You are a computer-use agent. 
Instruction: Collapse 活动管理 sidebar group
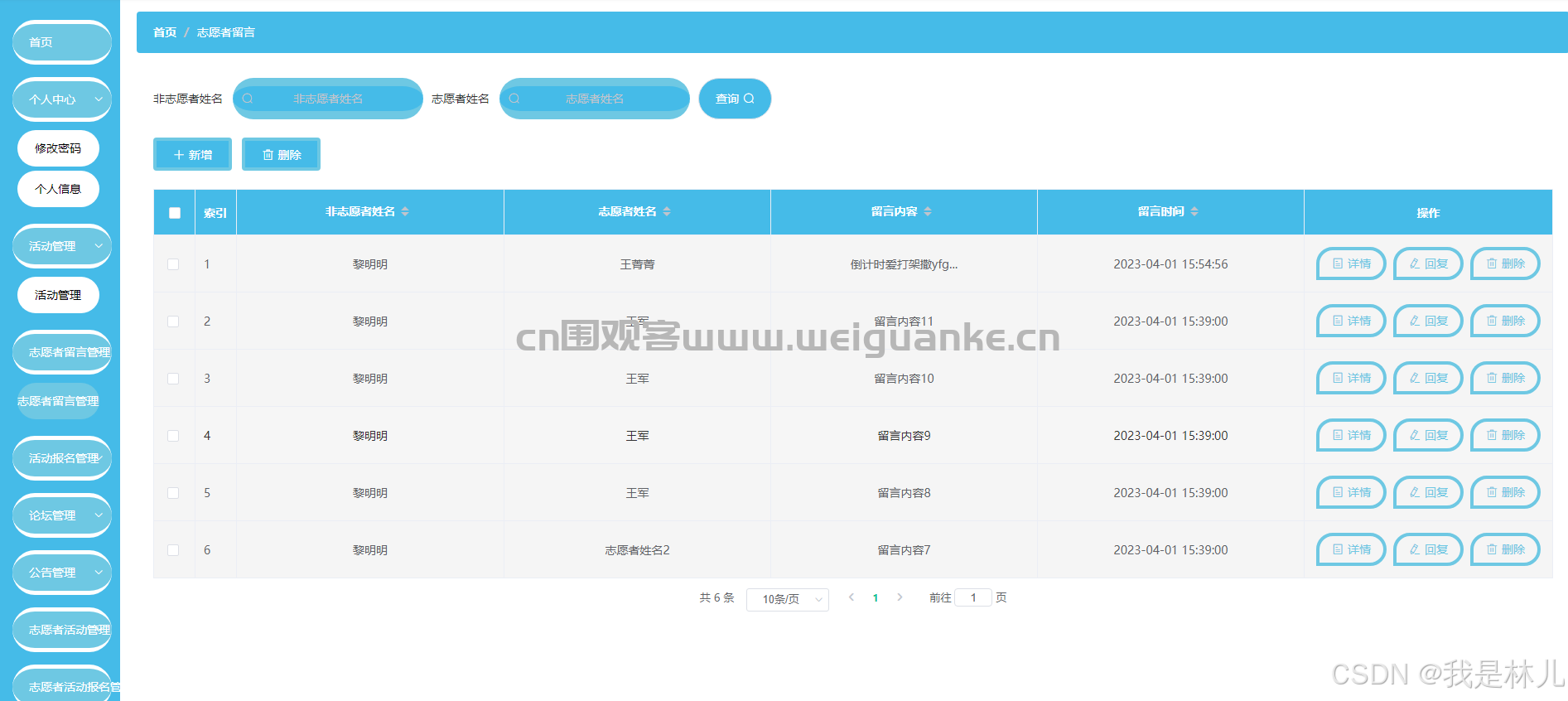[x=62, y=246]
